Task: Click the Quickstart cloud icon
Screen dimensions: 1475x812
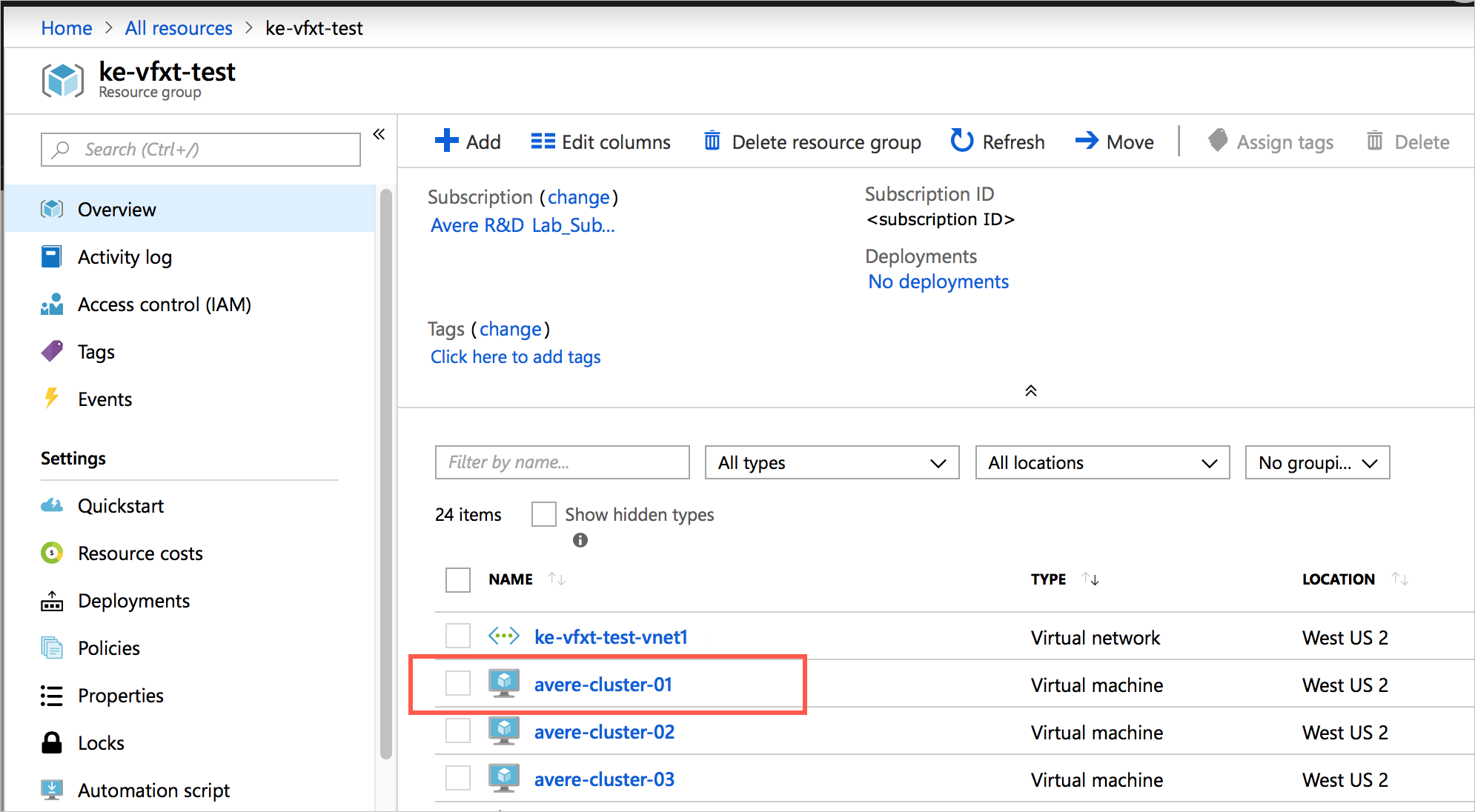Action: point(53,504)
